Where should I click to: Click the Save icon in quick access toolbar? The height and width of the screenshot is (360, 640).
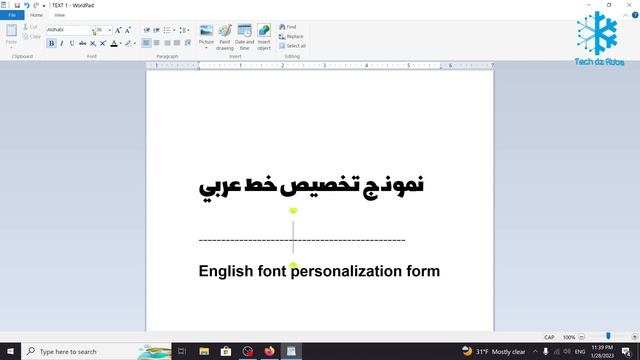17,5
